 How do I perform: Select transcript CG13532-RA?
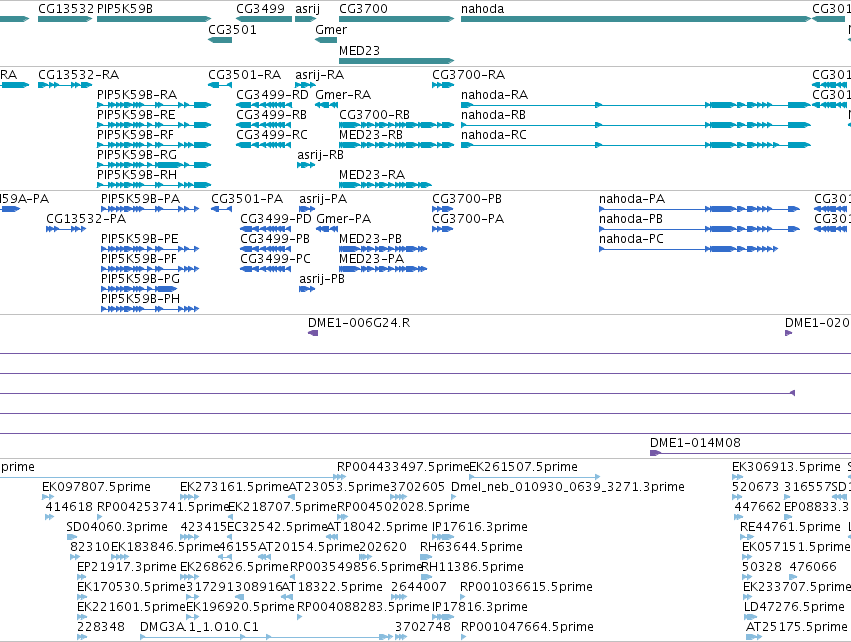click(79, 75)
